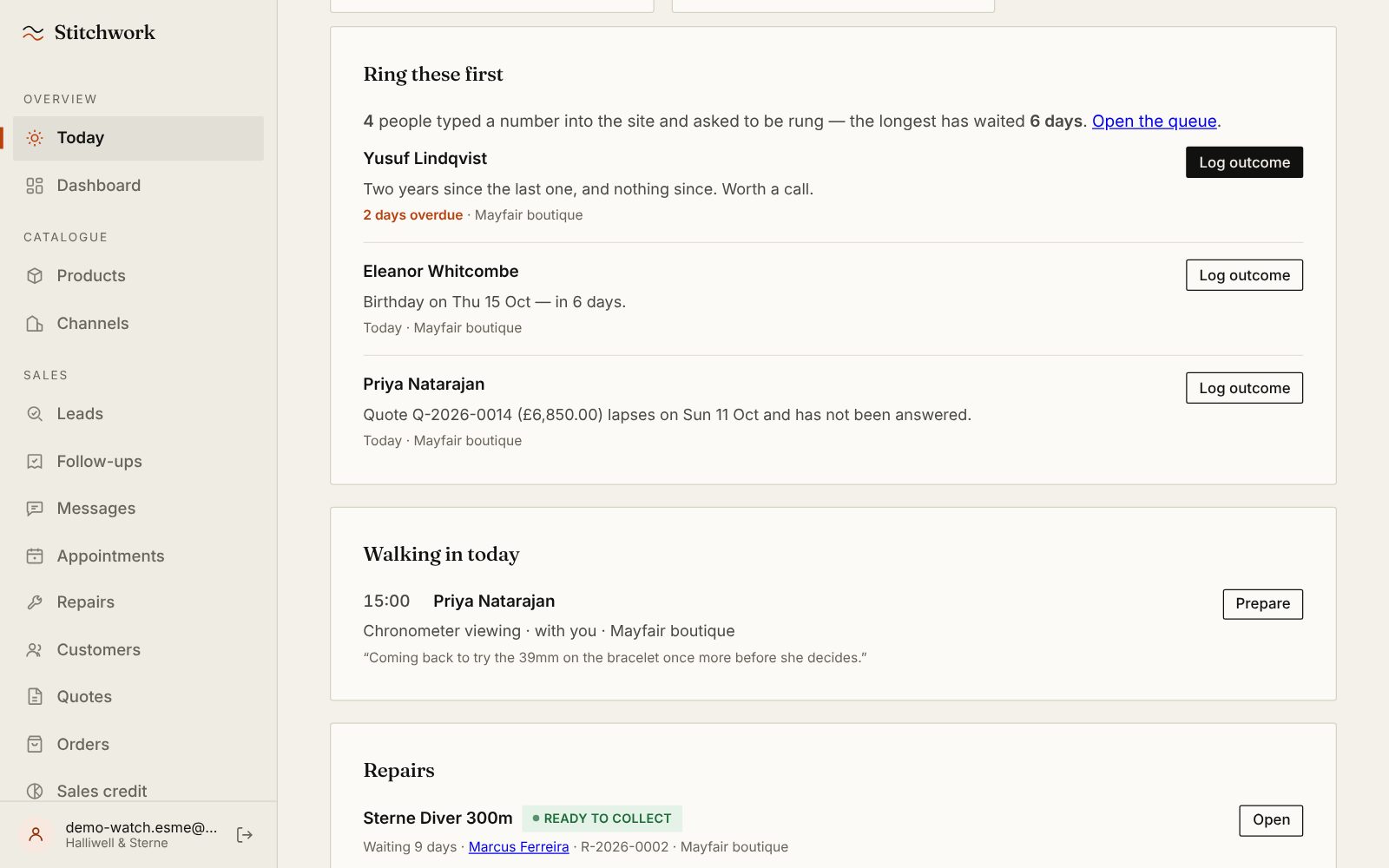Click the 15:00 appointment time
This screenshot has width=1389, height=868.
(386, 602)
